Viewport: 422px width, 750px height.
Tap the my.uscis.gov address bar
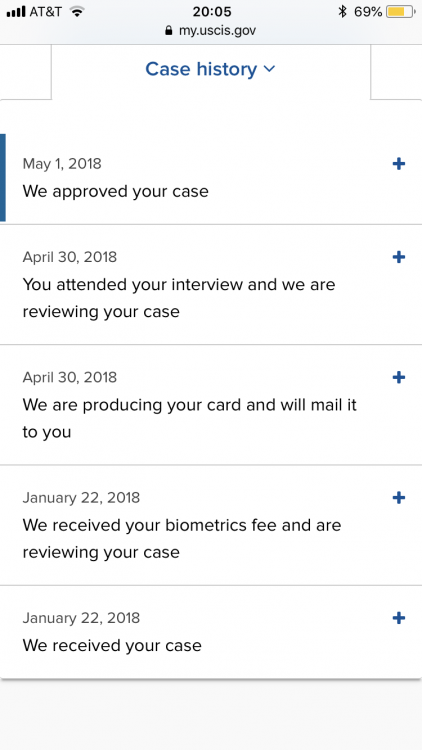[x=211, y=31]
